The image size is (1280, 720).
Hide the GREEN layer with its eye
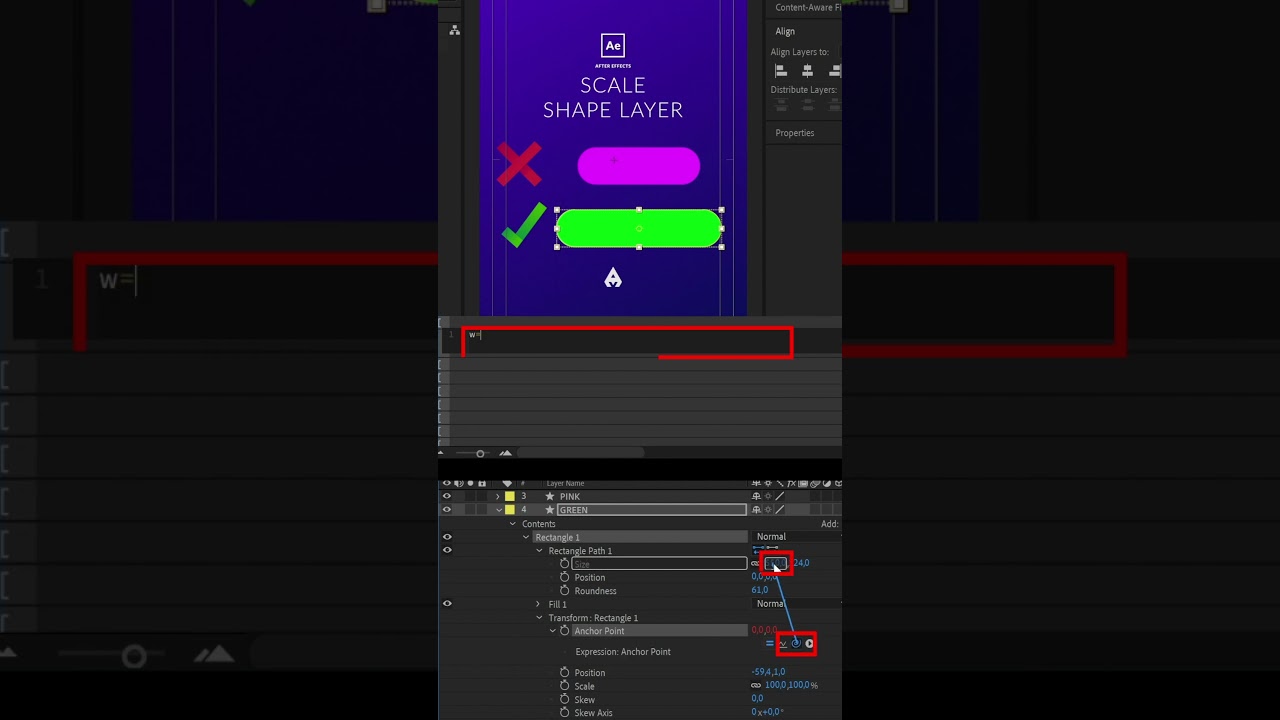coord(447,510)
